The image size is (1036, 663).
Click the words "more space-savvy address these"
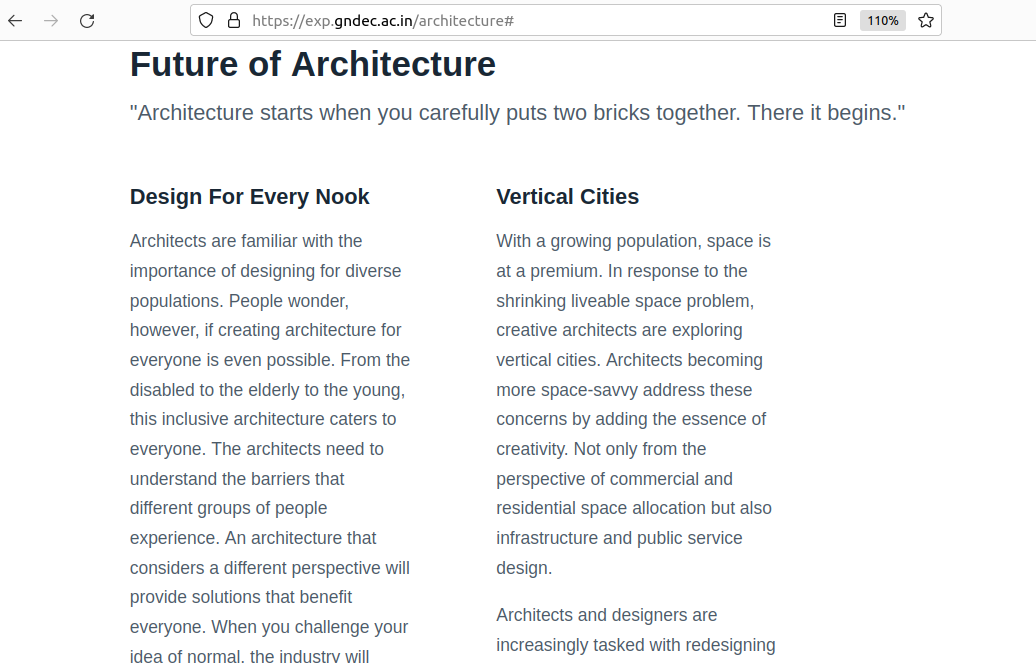click(x=624, y=390)
